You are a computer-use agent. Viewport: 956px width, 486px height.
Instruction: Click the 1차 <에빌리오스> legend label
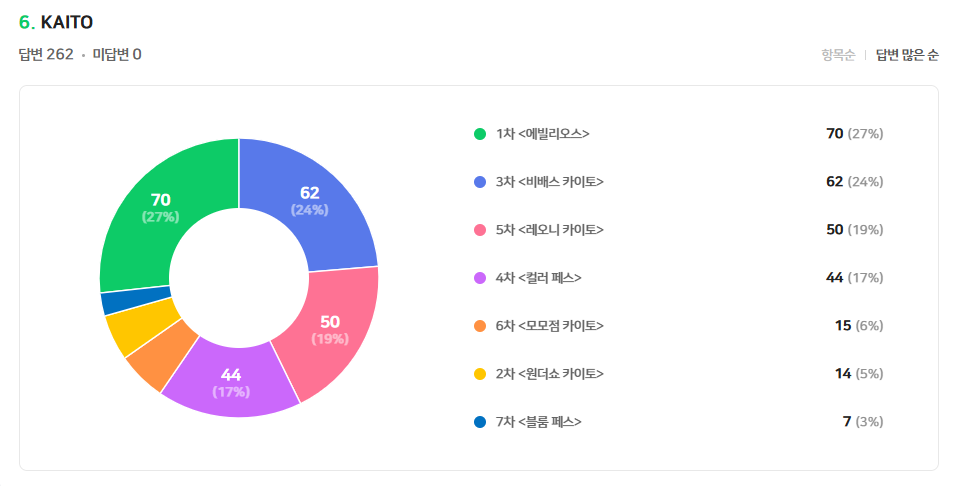pos(542,134)
